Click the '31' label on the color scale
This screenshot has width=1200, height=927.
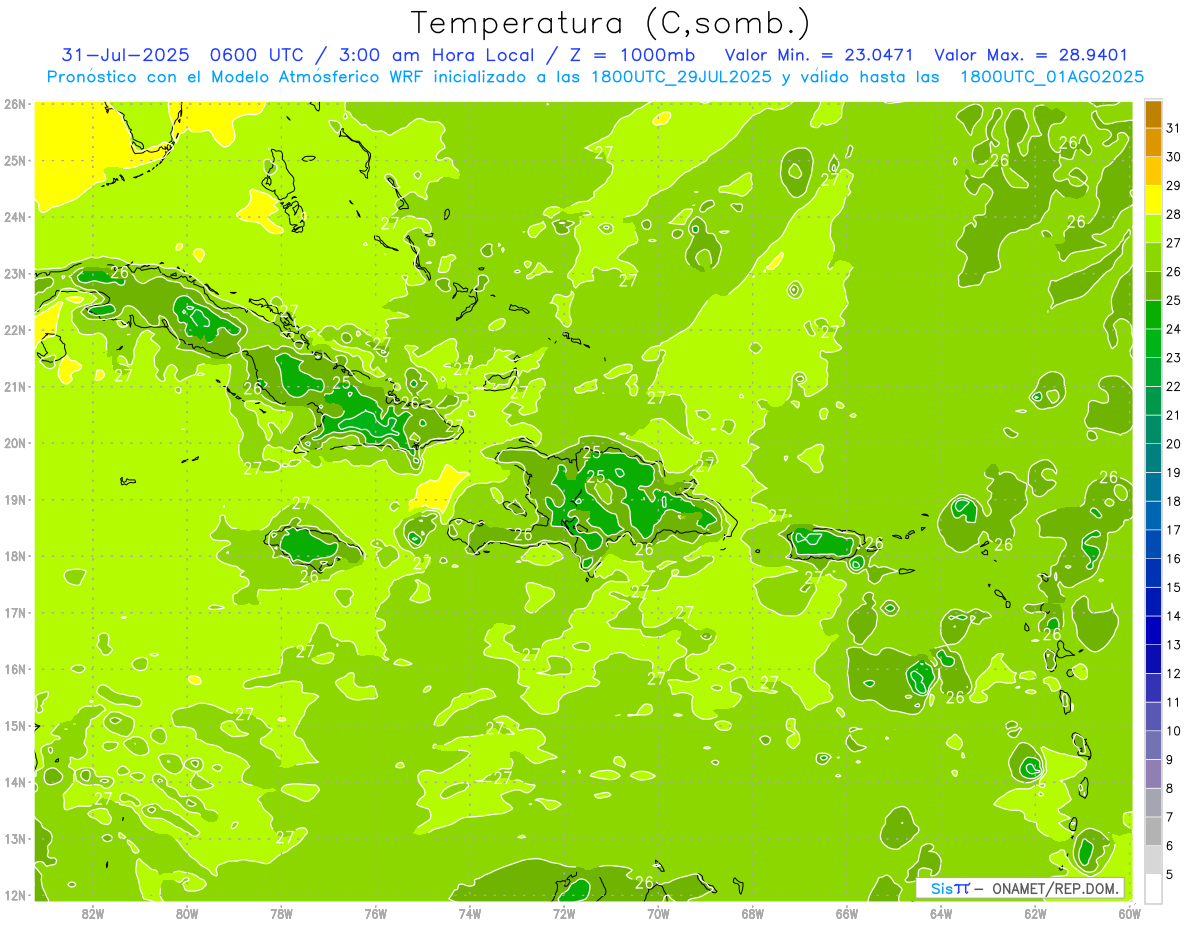pos(1173,128)
